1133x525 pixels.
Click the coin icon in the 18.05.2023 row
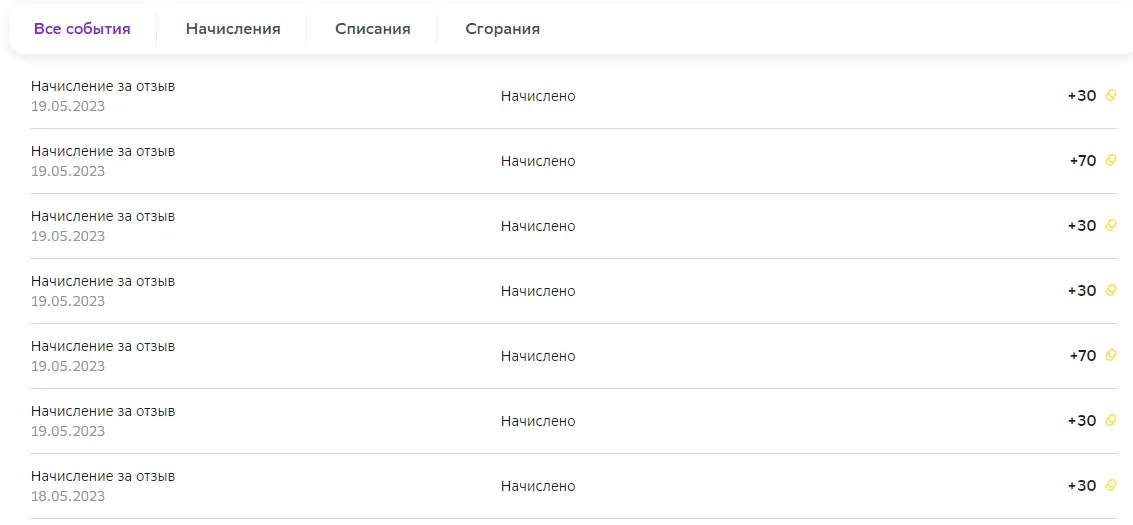tap(1111, 485)
